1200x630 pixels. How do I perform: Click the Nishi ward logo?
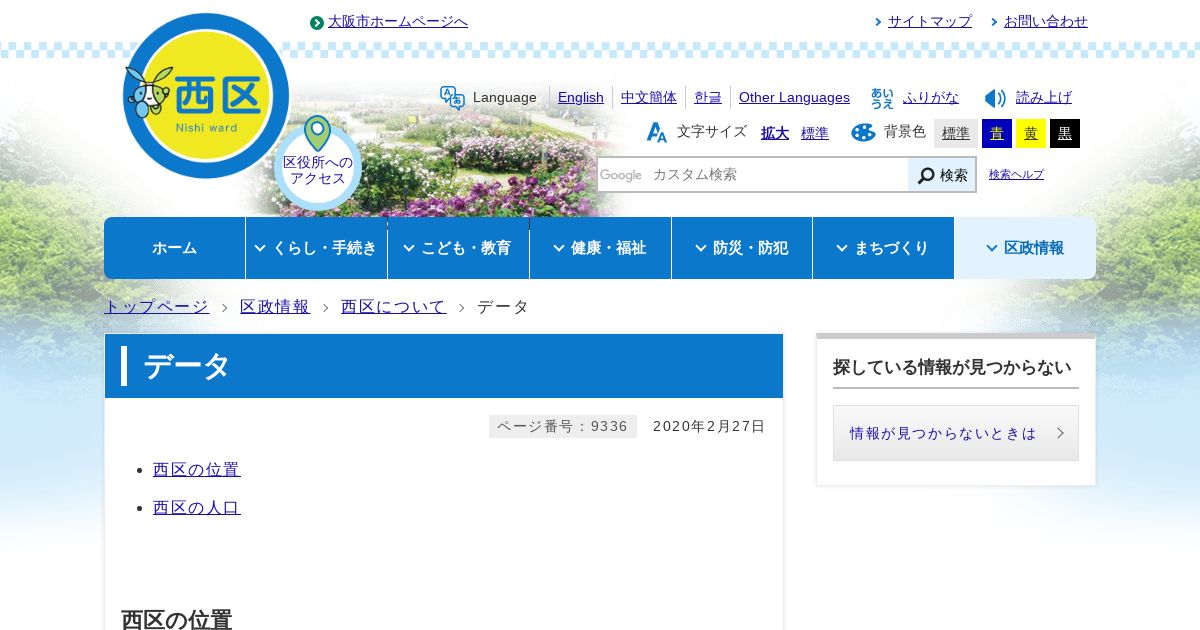point(206,96)
